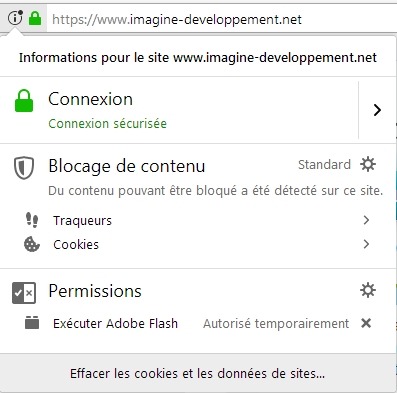Expand Connexion details with the right arrow

(x=377, y=110)
